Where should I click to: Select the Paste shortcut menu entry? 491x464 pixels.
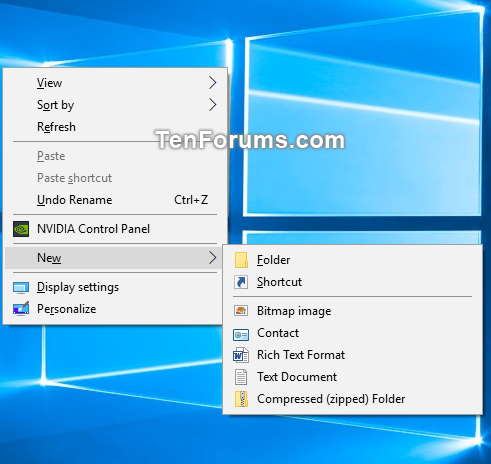[x=115, y=178]
